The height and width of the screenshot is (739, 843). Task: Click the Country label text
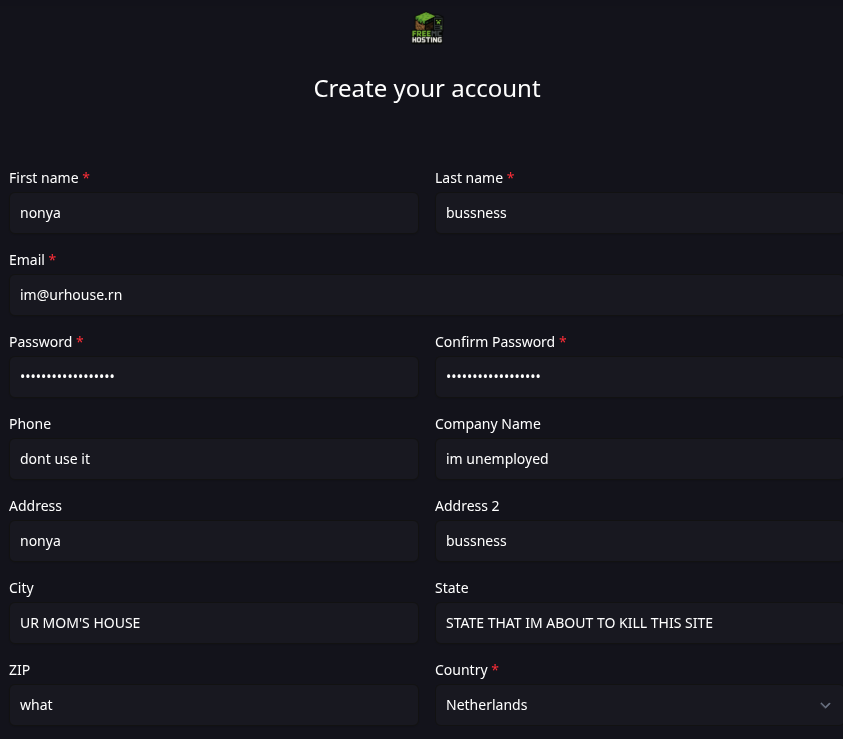pyautogui.click(x=461, y=670)
